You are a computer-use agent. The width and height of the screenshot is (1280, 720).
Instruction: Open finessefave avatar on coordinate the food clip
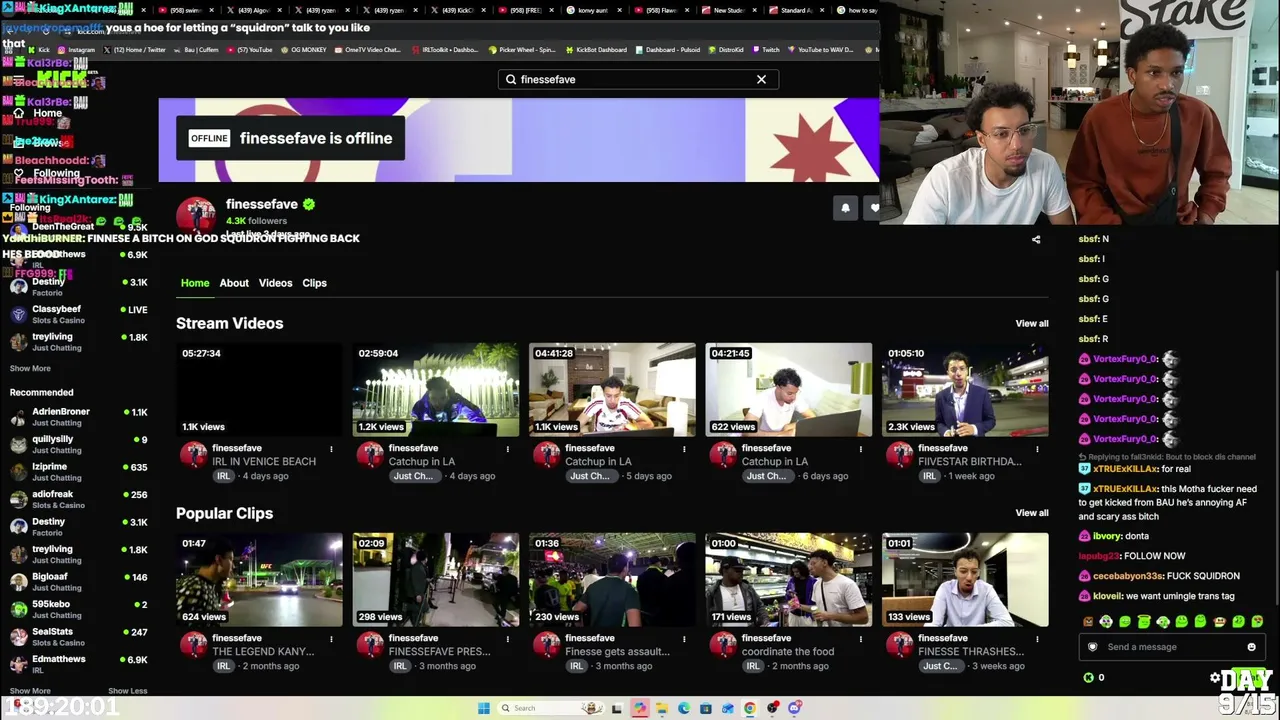(723, 646)
